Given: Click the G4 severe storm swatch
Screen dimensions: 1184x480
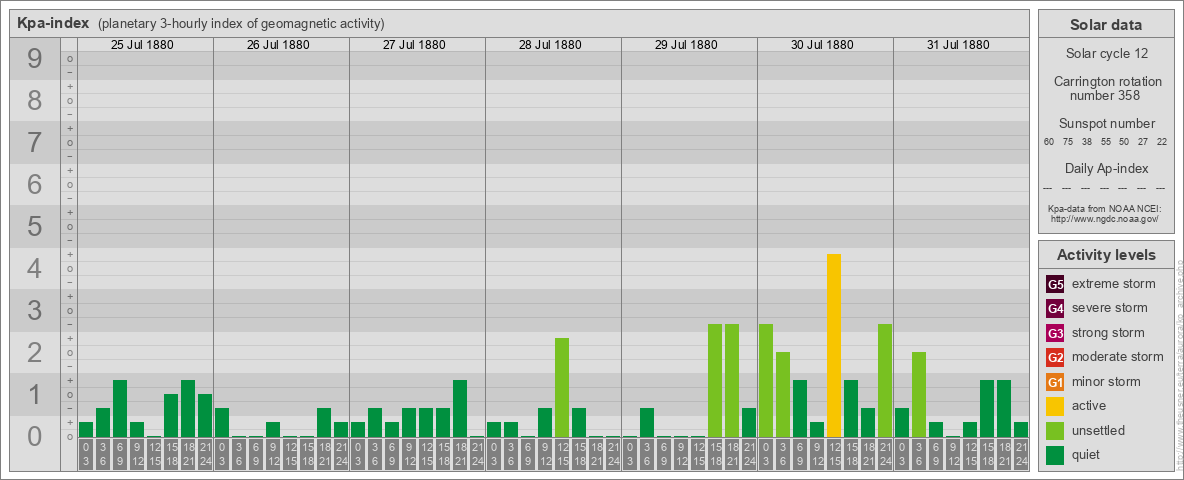Looking at the screenshot, I should pos(1056,309).
